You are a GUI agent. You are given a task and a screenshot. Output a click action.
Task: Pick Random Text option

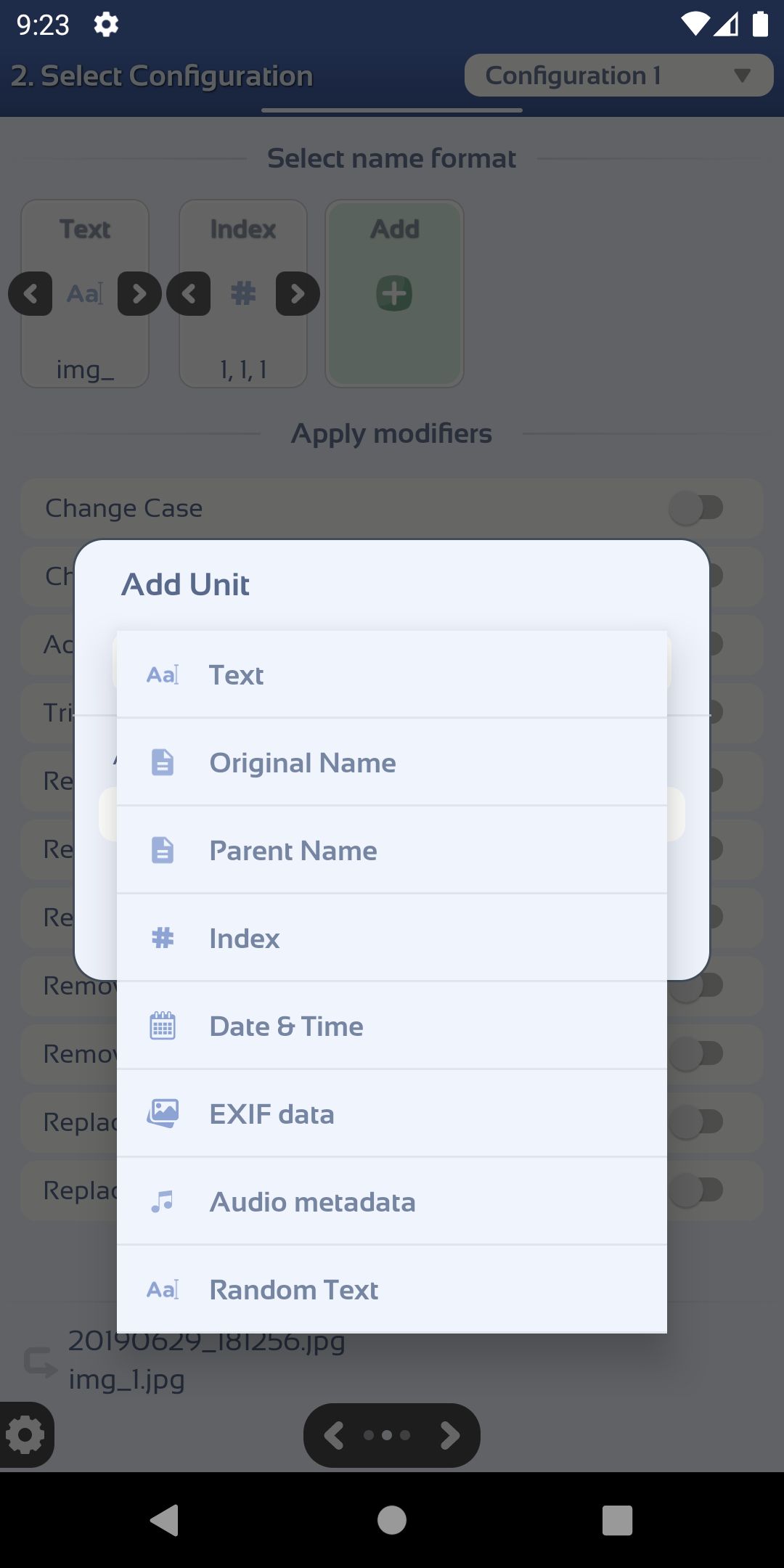392,1289
